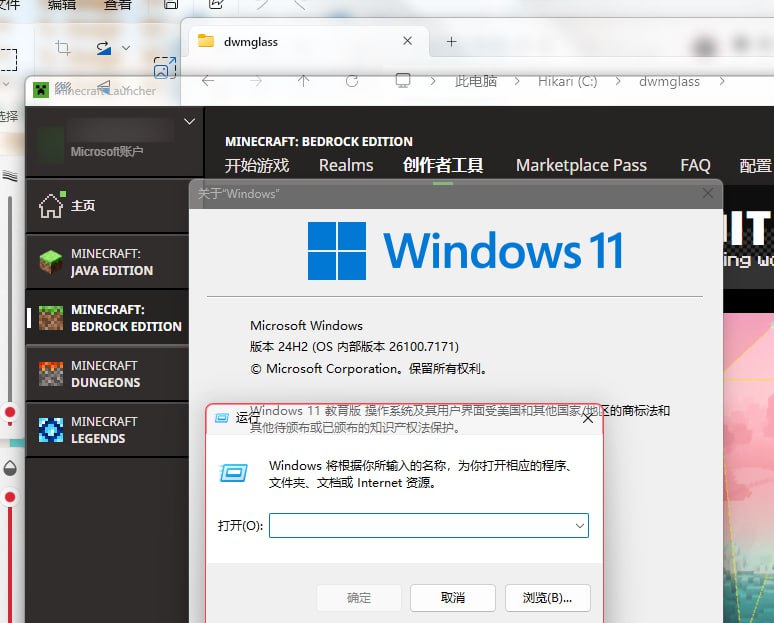Expand chevron after 此电脑 breadcrumb
Image resolution: width=774 pixels, height=623 pixels.
click(x=516, y=81)
